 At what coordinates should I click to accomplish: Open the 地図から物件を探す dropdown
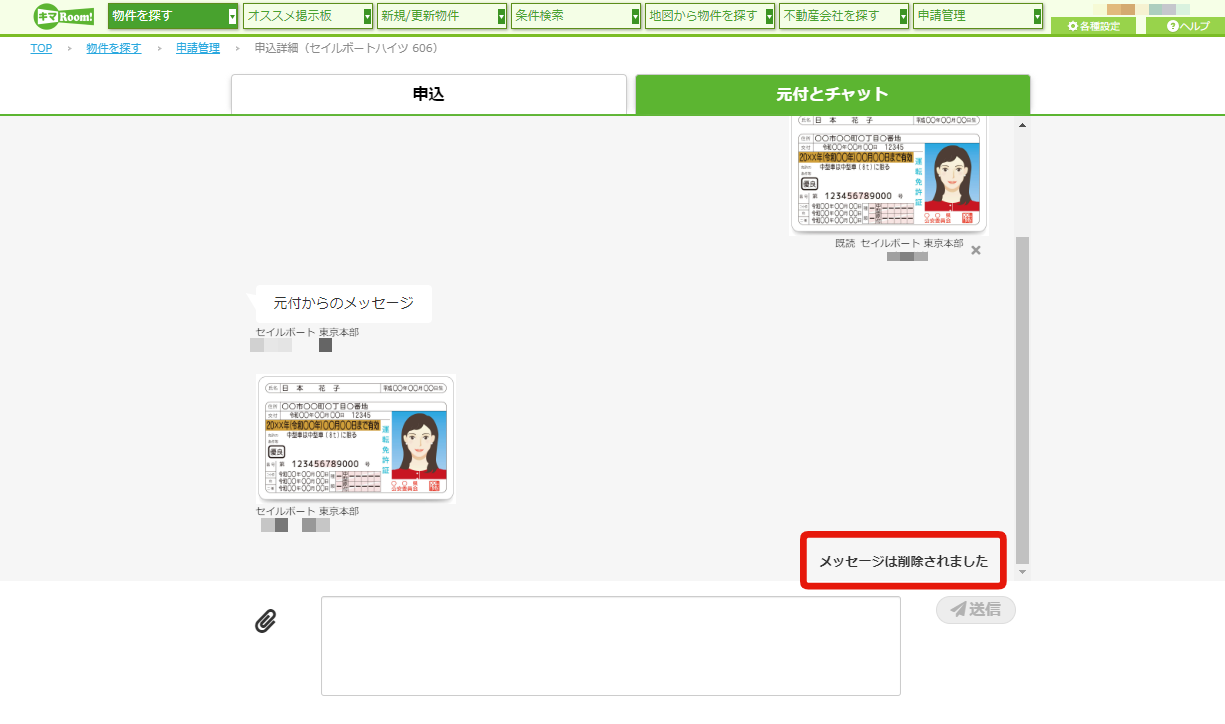(710, 16)
